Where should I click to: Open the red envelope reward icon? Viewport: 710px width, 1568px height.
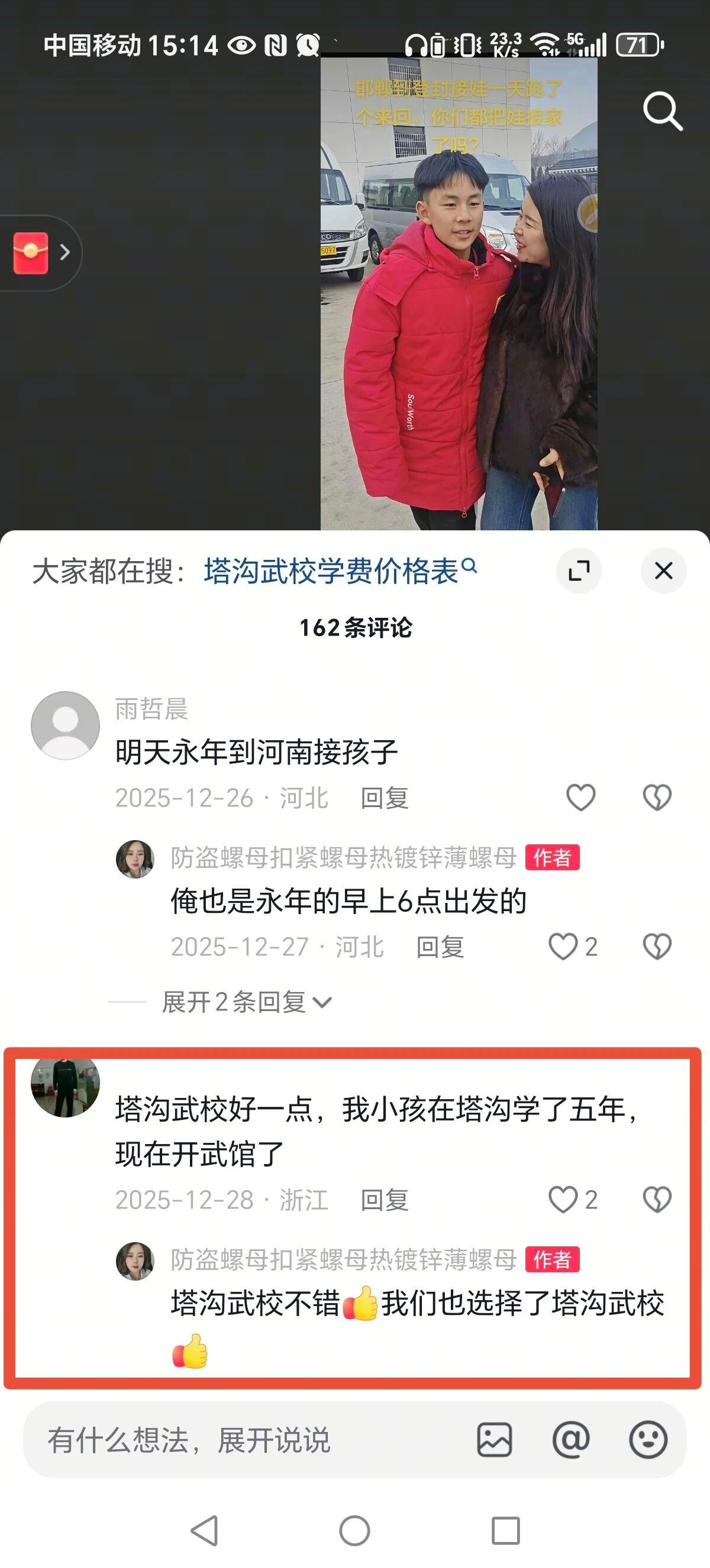point(30,252)
